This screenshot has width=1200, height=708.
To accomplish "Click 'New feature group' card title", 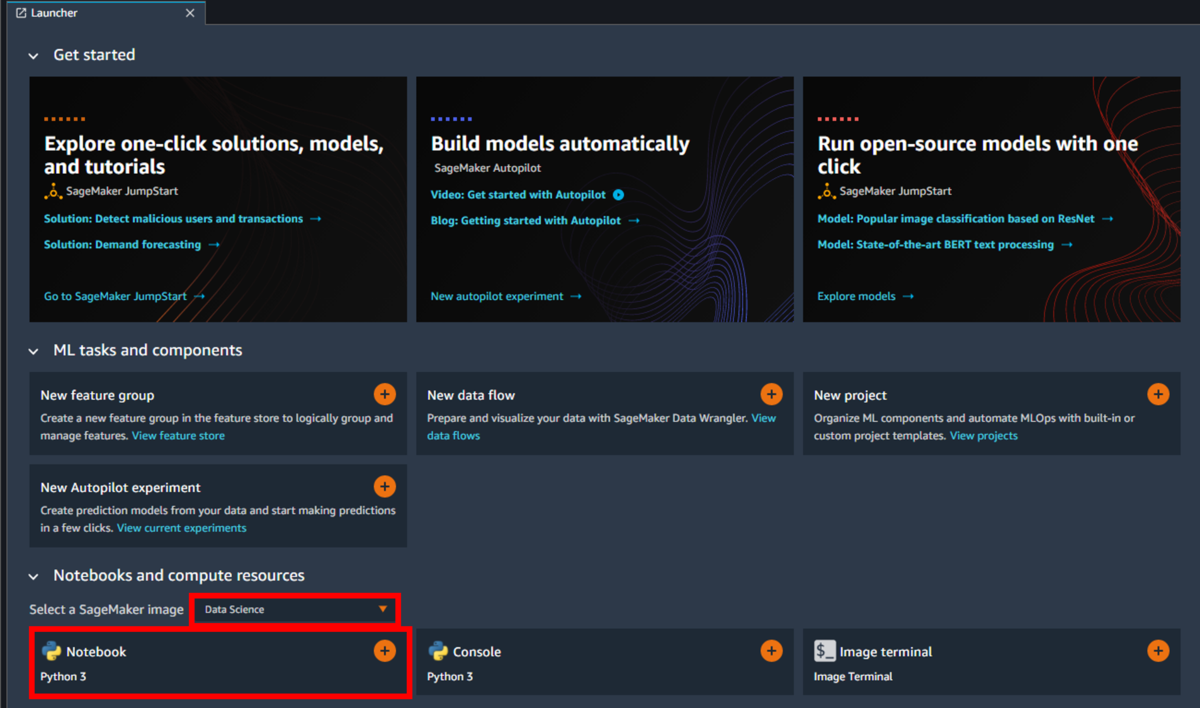I will 97,395.
